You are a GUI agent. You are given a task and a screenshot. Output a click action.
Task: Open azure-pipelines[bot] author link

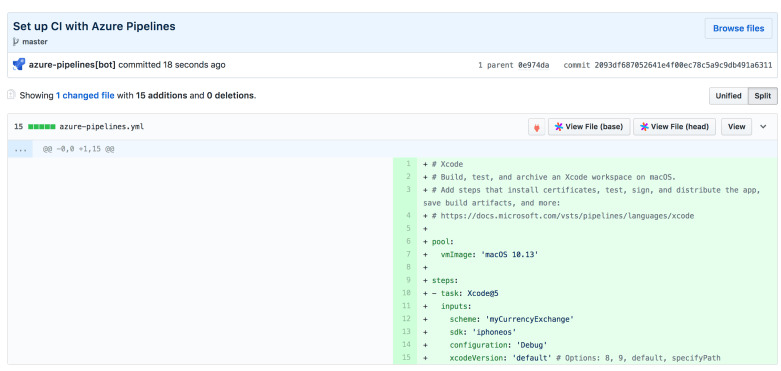[72, 65]
